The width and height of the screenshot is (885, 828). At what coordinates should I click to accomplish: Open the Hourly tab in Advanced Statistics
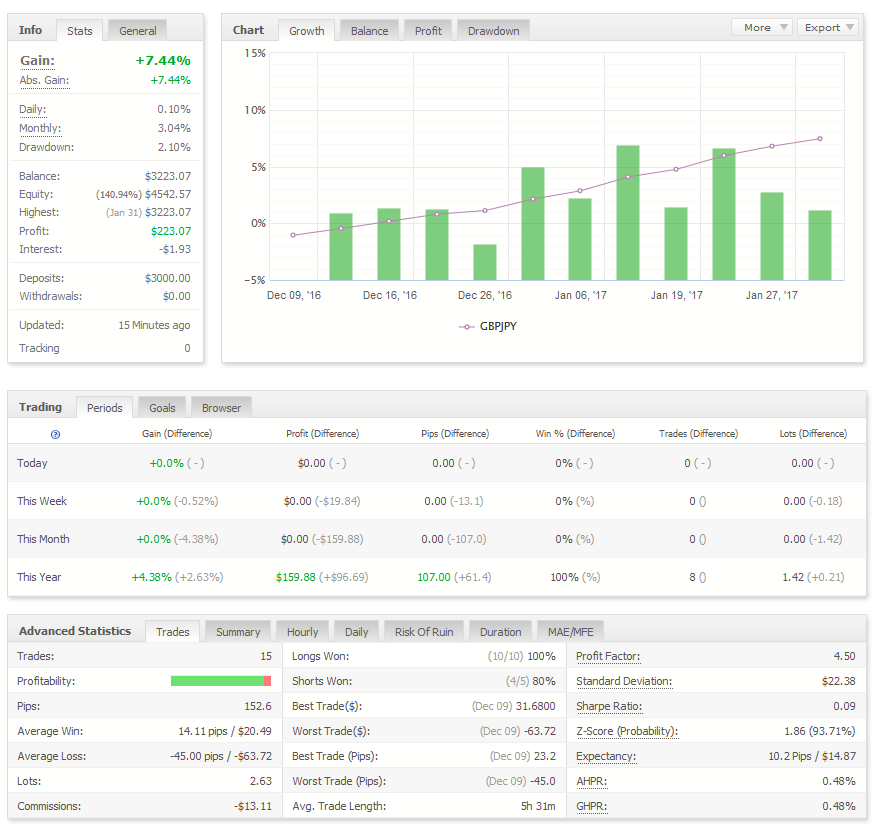tap(303, 632)
